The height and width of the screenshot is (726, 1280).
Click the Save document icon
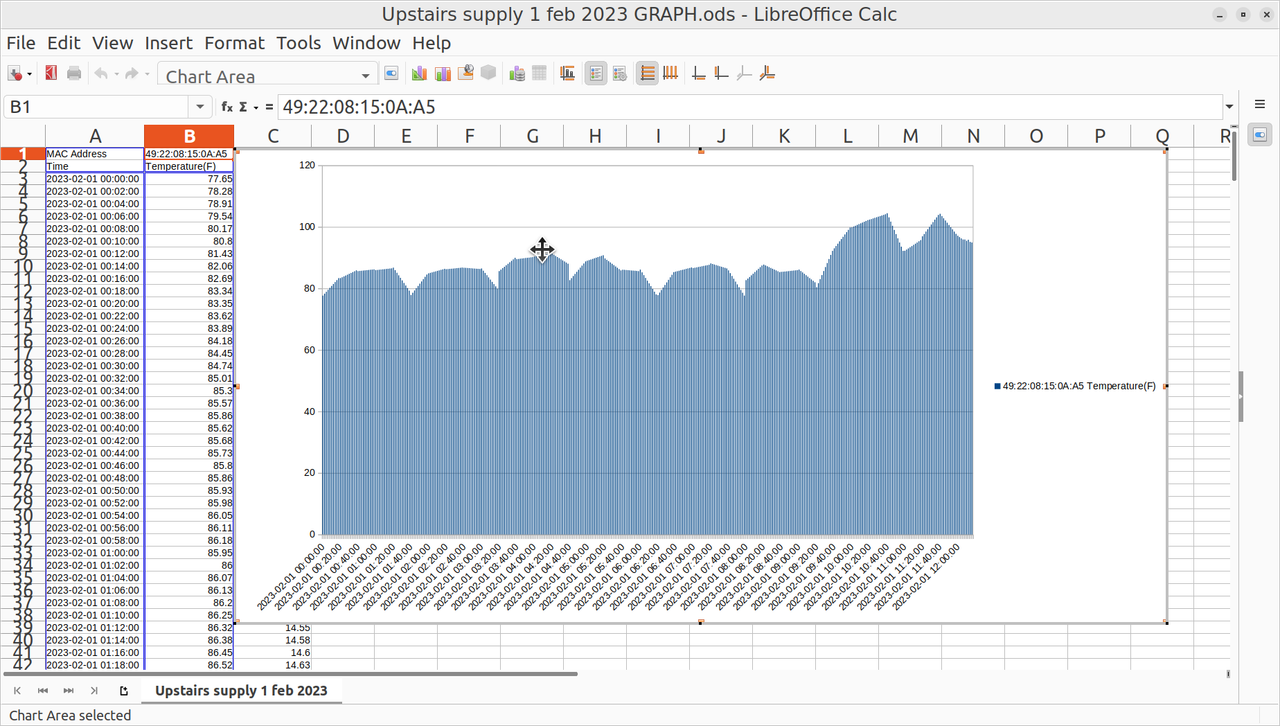click(15, 73)
